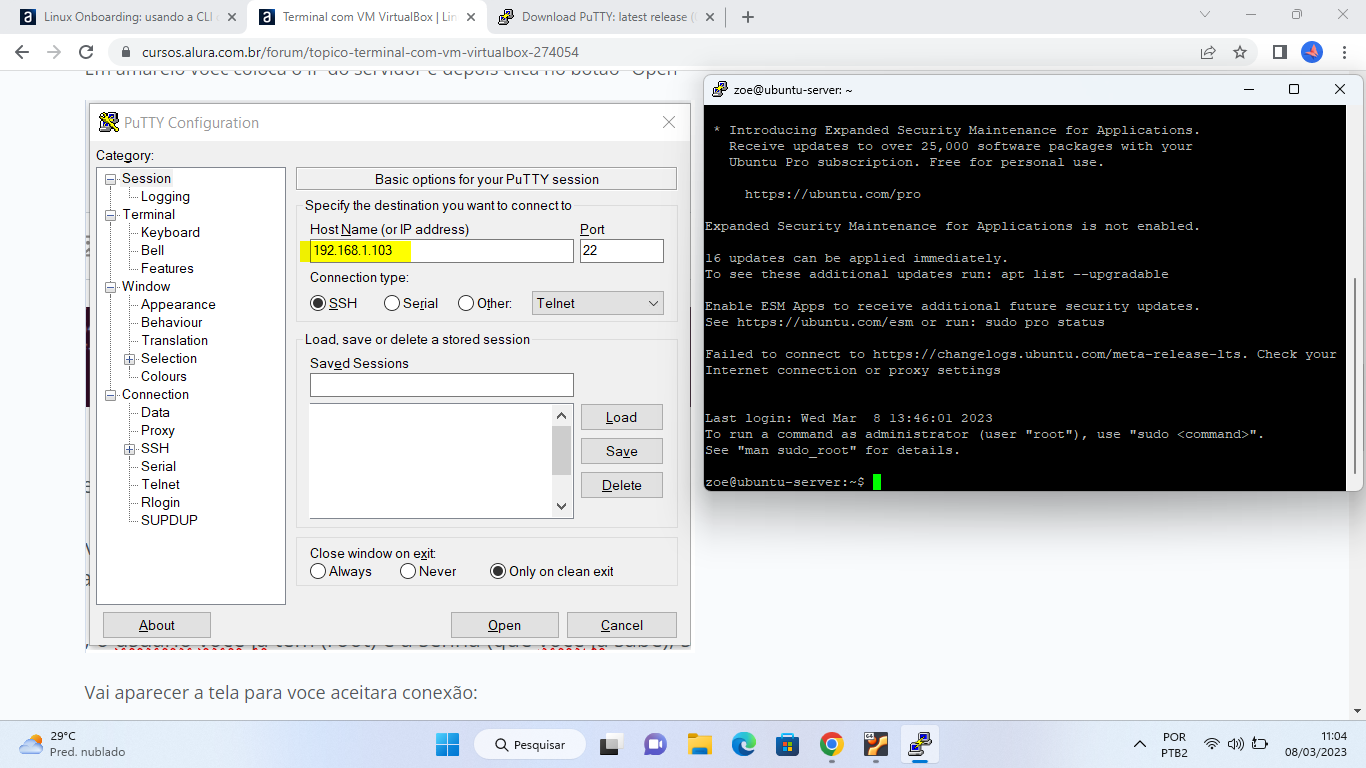Open Microsoft Store from the taskbar

[787, 745]
